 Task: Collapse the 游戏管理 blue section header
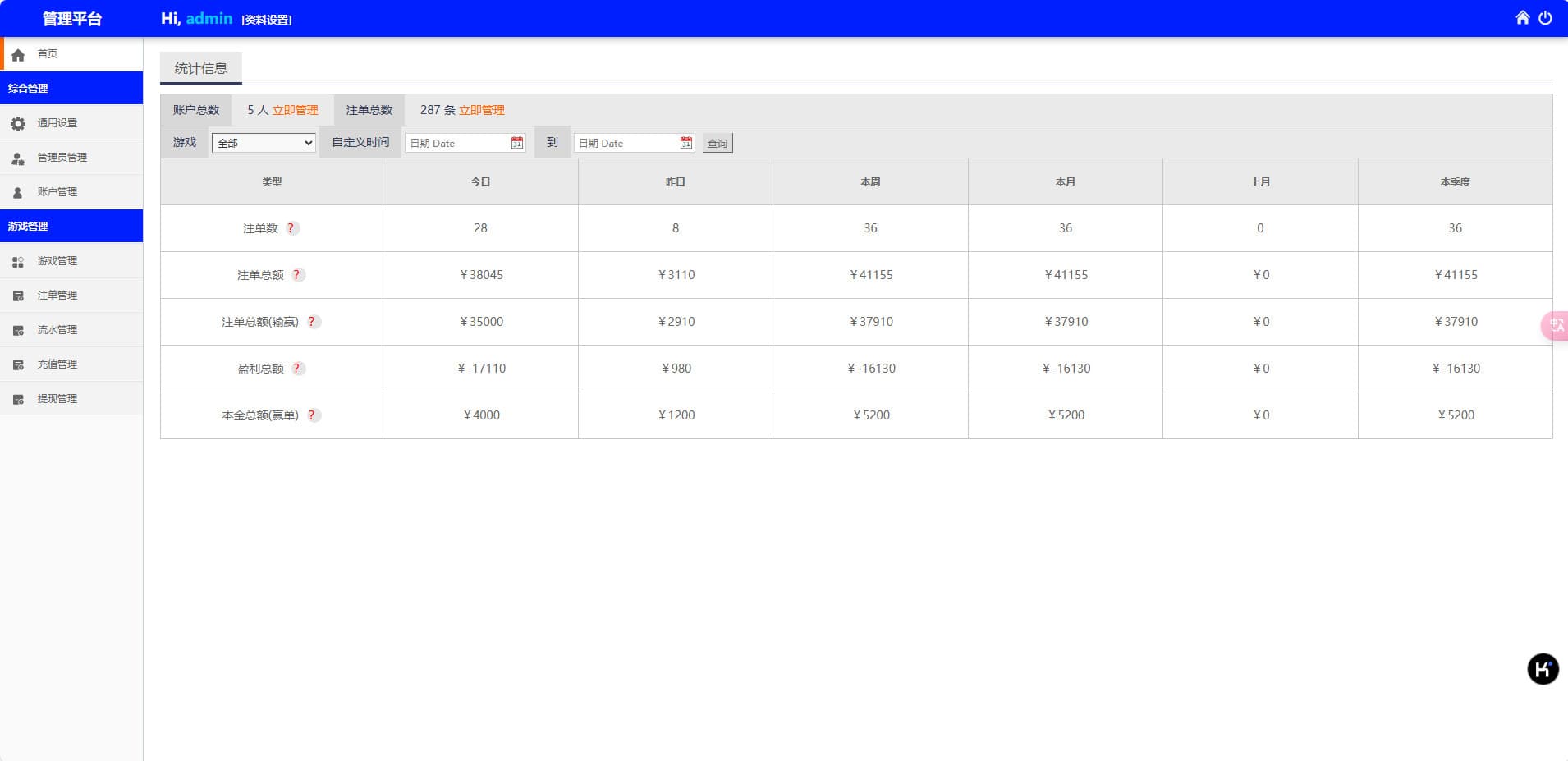coord(71,226)
